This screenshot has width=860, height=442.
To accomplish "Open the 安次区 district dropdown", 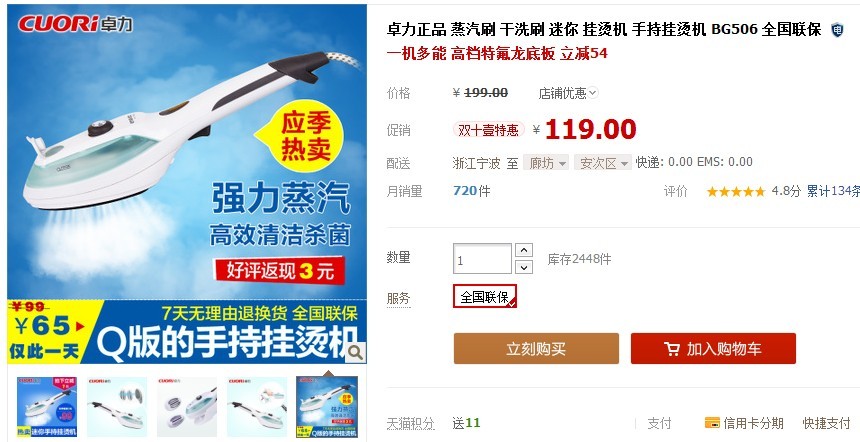I will pos(603,163).
